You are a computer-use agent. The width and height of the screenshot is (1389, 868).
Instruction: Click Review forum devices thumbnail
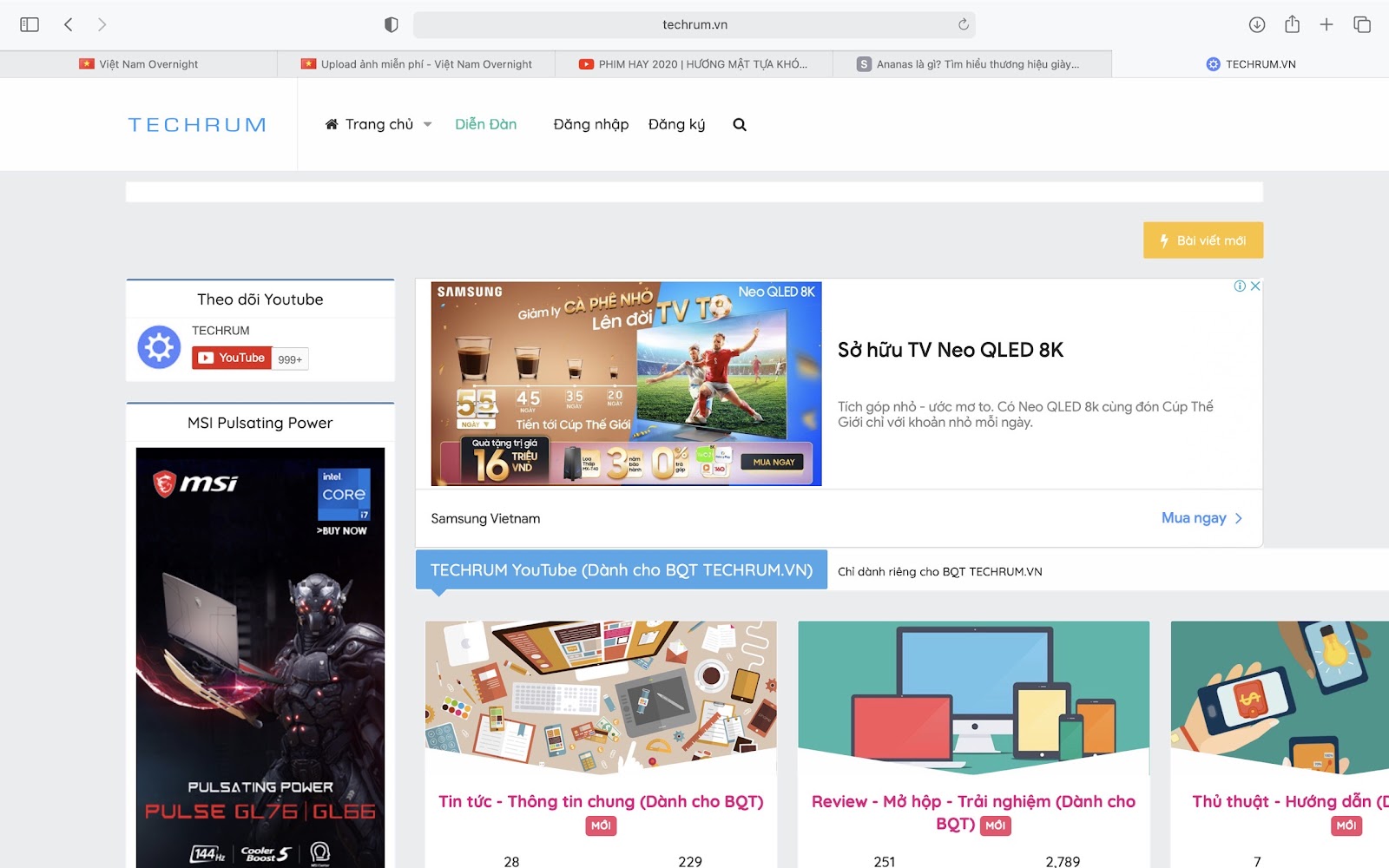(x=974, y=697)
